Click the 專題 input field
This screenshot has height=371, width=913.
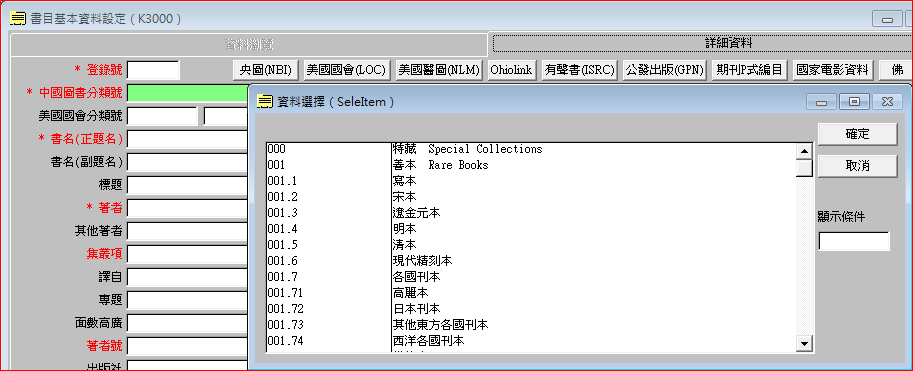[x=187, y=300]
